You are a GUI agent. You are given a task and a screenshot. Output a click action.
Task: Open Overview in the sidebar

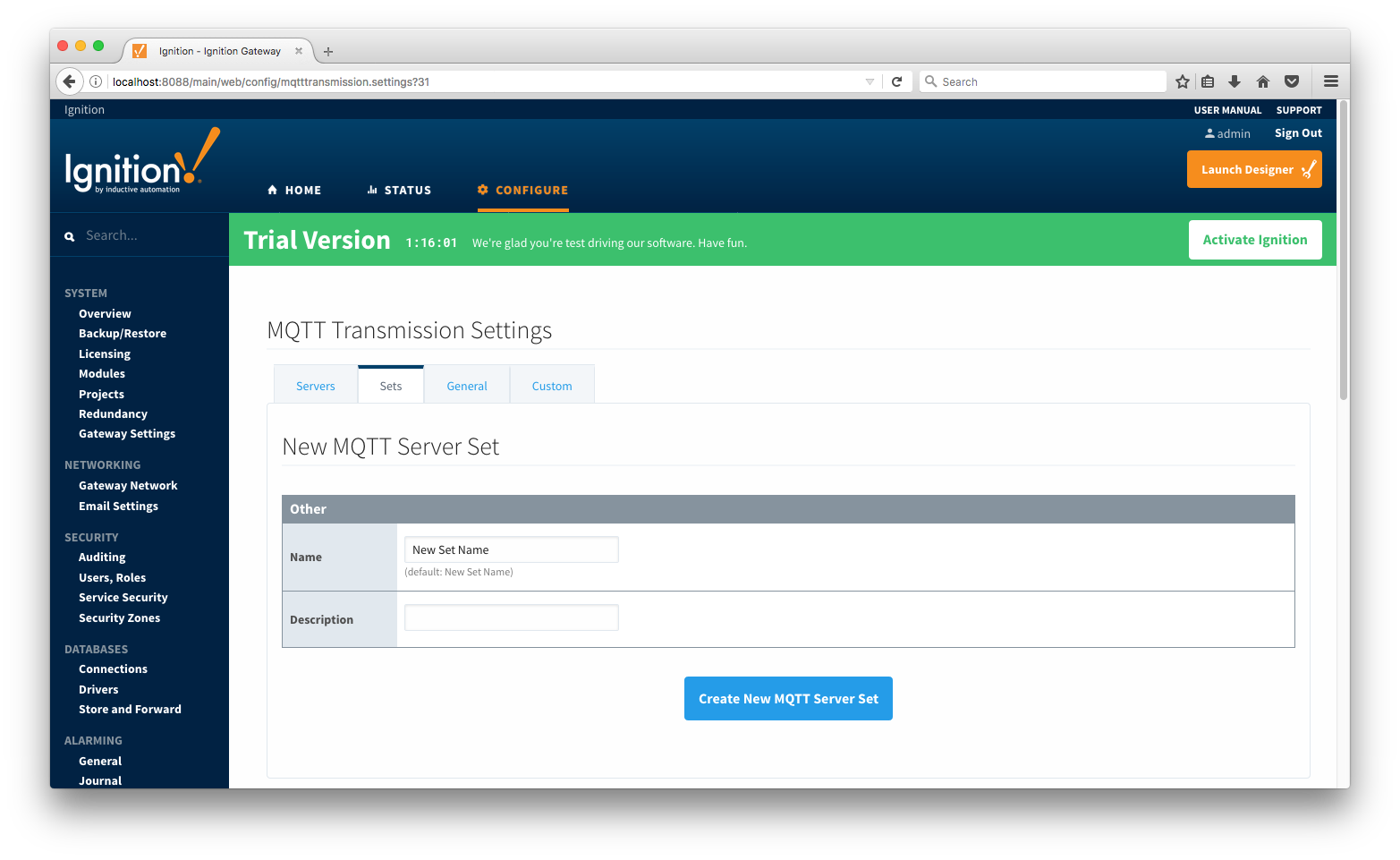tap(105, 313)
